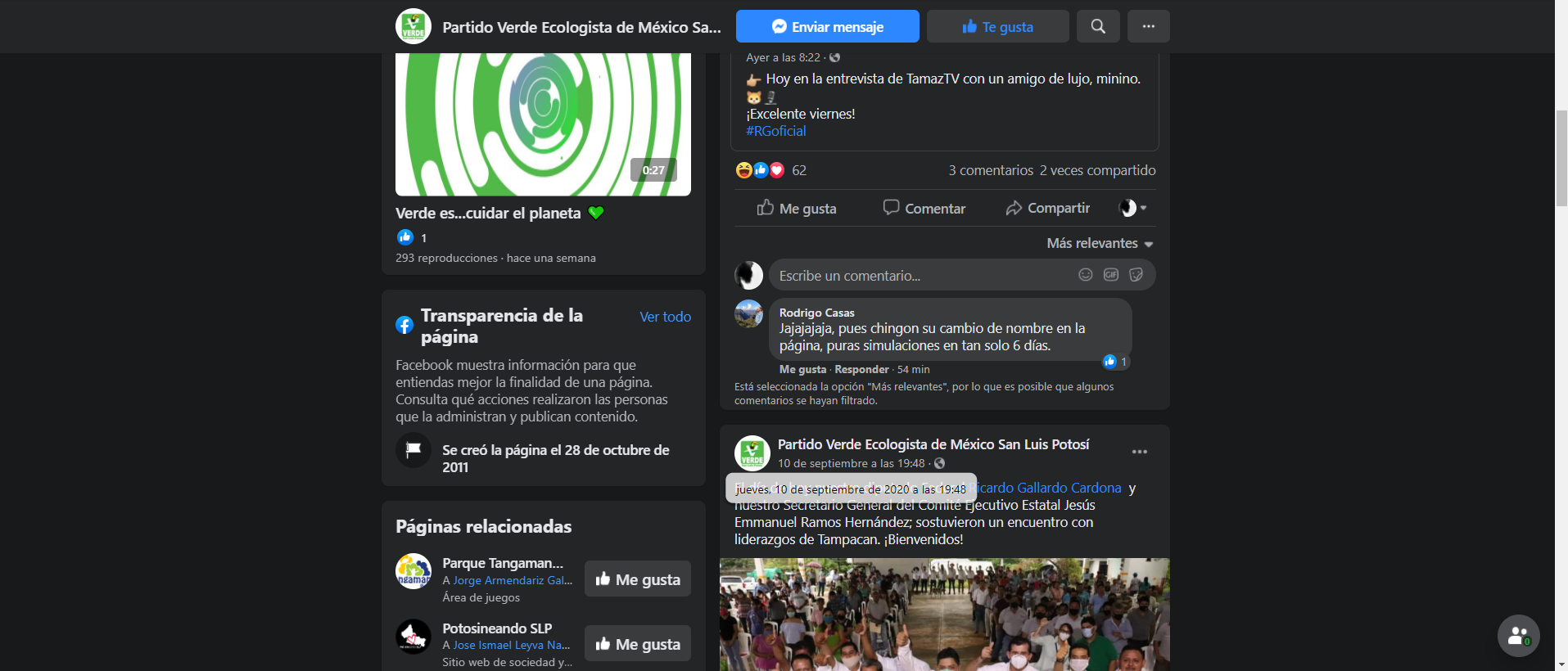Like Rodrigo Casas's comment
Image resolution: width=1568 pixels, height=671 pixels.
[x=802, y=369]
